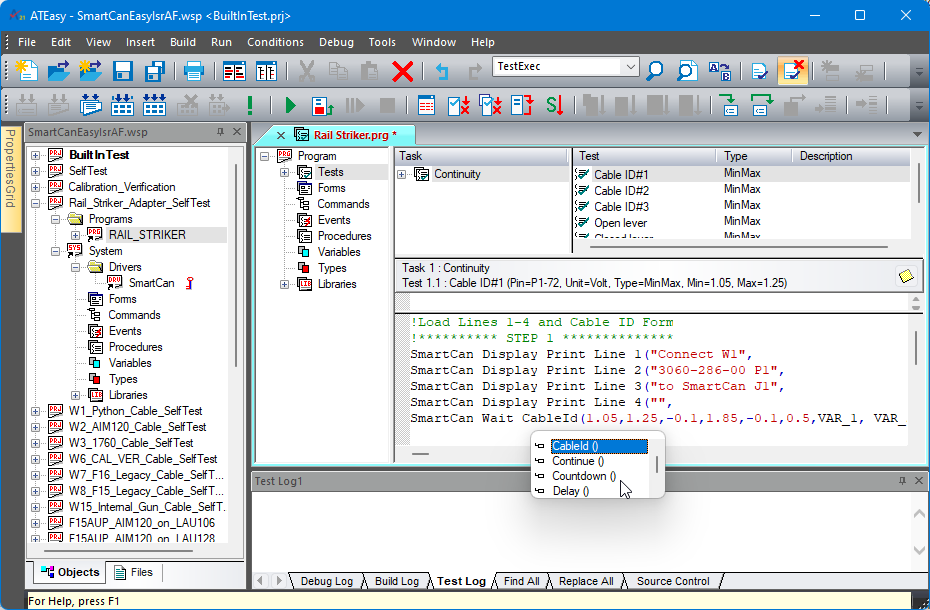
Task: Click the yellow sticky note icon
Action: click(x=906, y=276)
